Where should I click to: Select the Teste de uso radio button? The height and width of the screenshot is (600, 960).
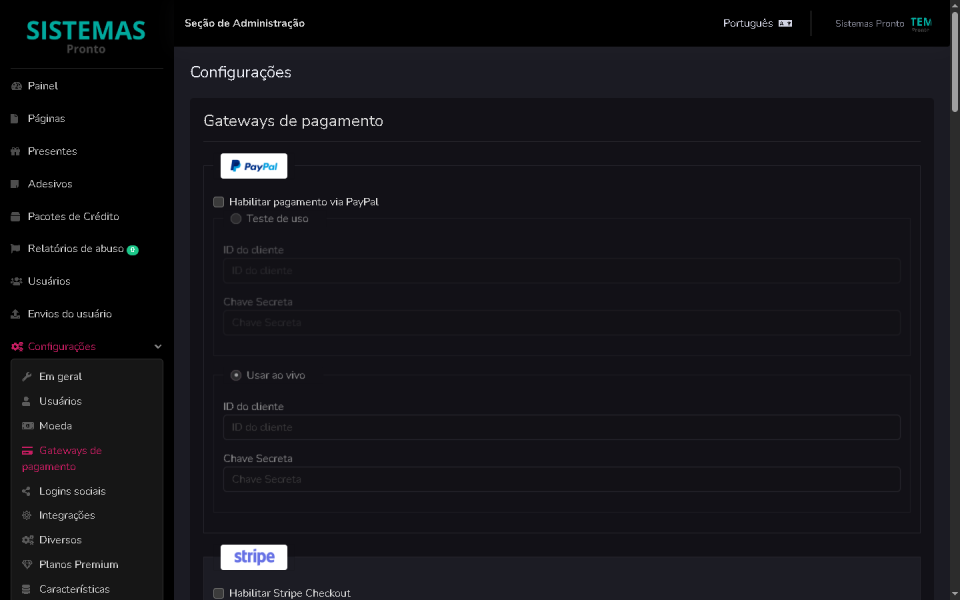pyautogui.click(x=235, y=218)
